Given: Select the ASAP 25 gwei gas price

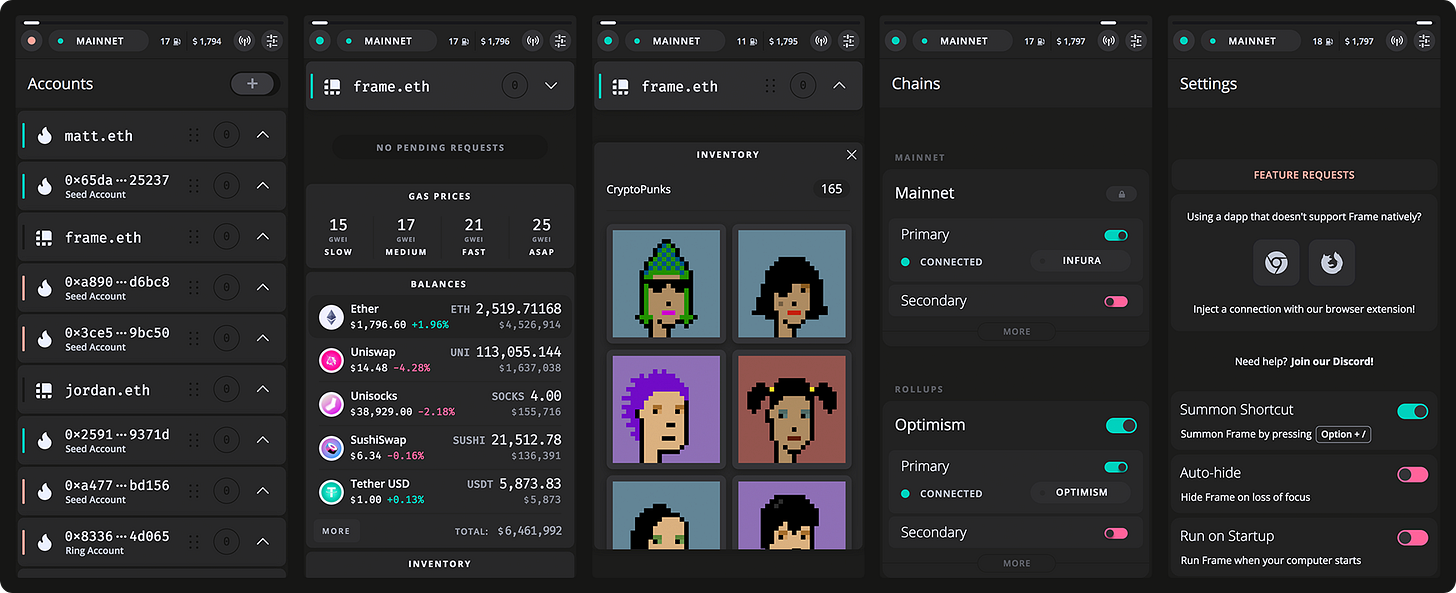Looking at the screenshot, I should 541,237.
